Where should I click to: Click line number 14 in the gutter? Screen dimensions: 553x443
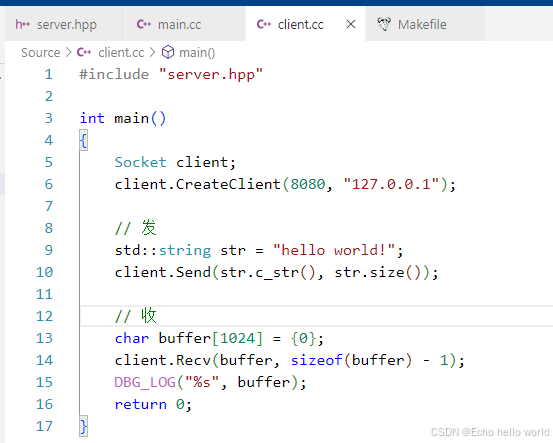click(44, 360)
